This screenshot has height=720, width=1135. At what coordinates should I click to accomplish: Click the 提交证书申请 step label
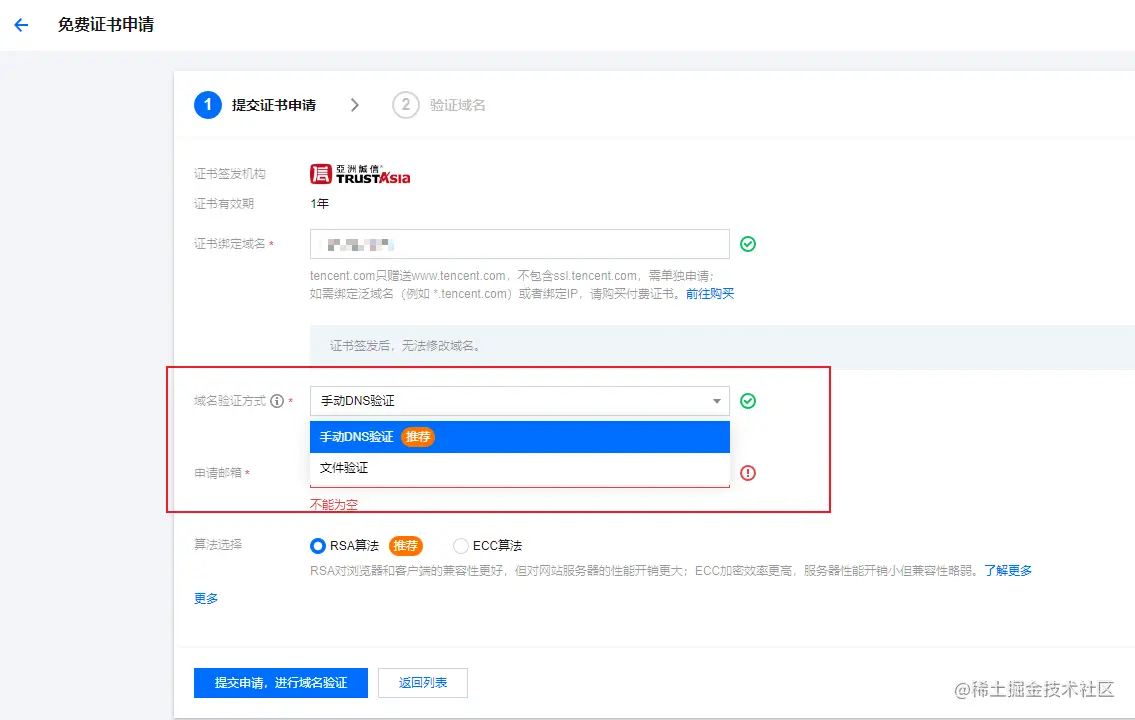point(274,105)
